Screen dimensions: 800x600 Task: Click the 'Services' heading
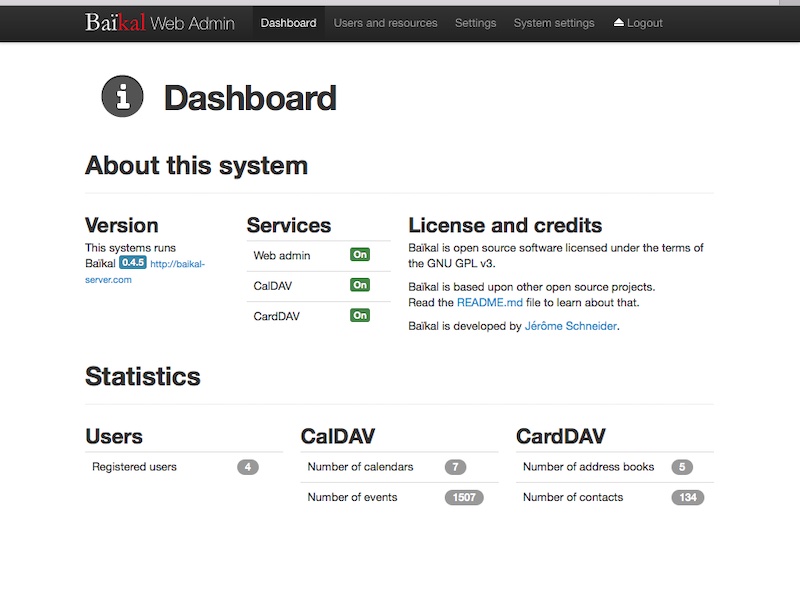tap(289, 225)
